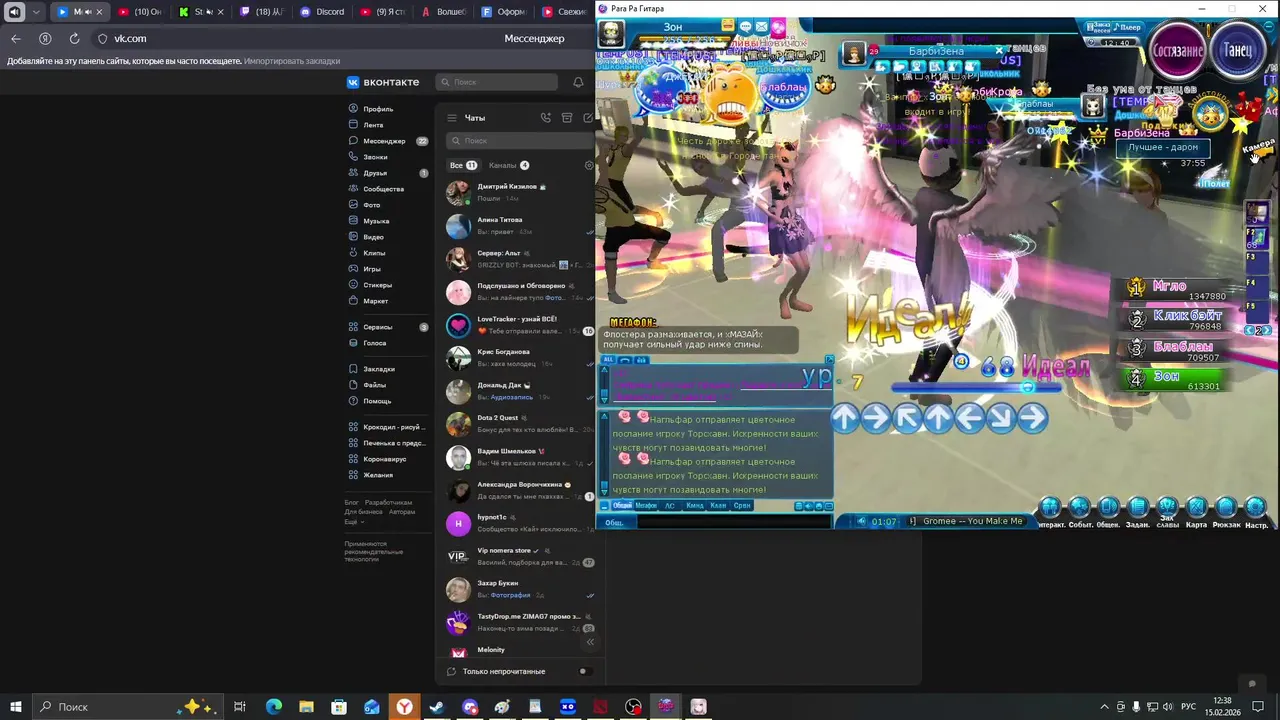This screenshot has height=720, width=1280.
Task: Open Маркет in VK sidebar
Action: click(x=368, y=301)
